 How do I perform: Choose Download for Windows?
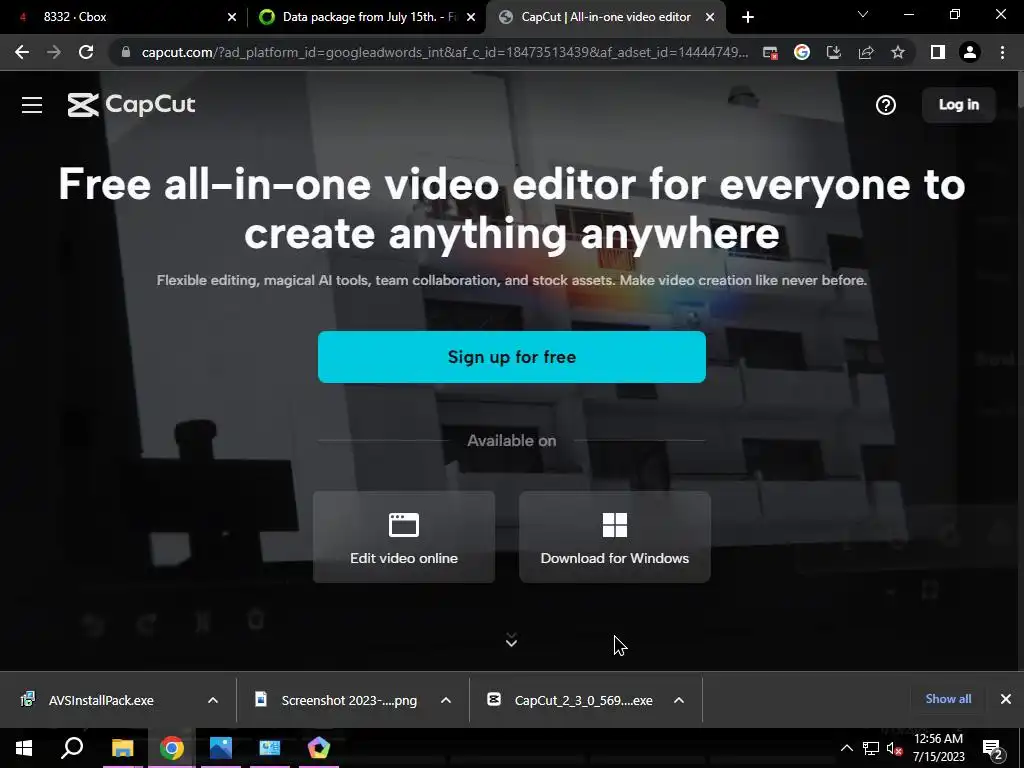[x=615, y=537]
